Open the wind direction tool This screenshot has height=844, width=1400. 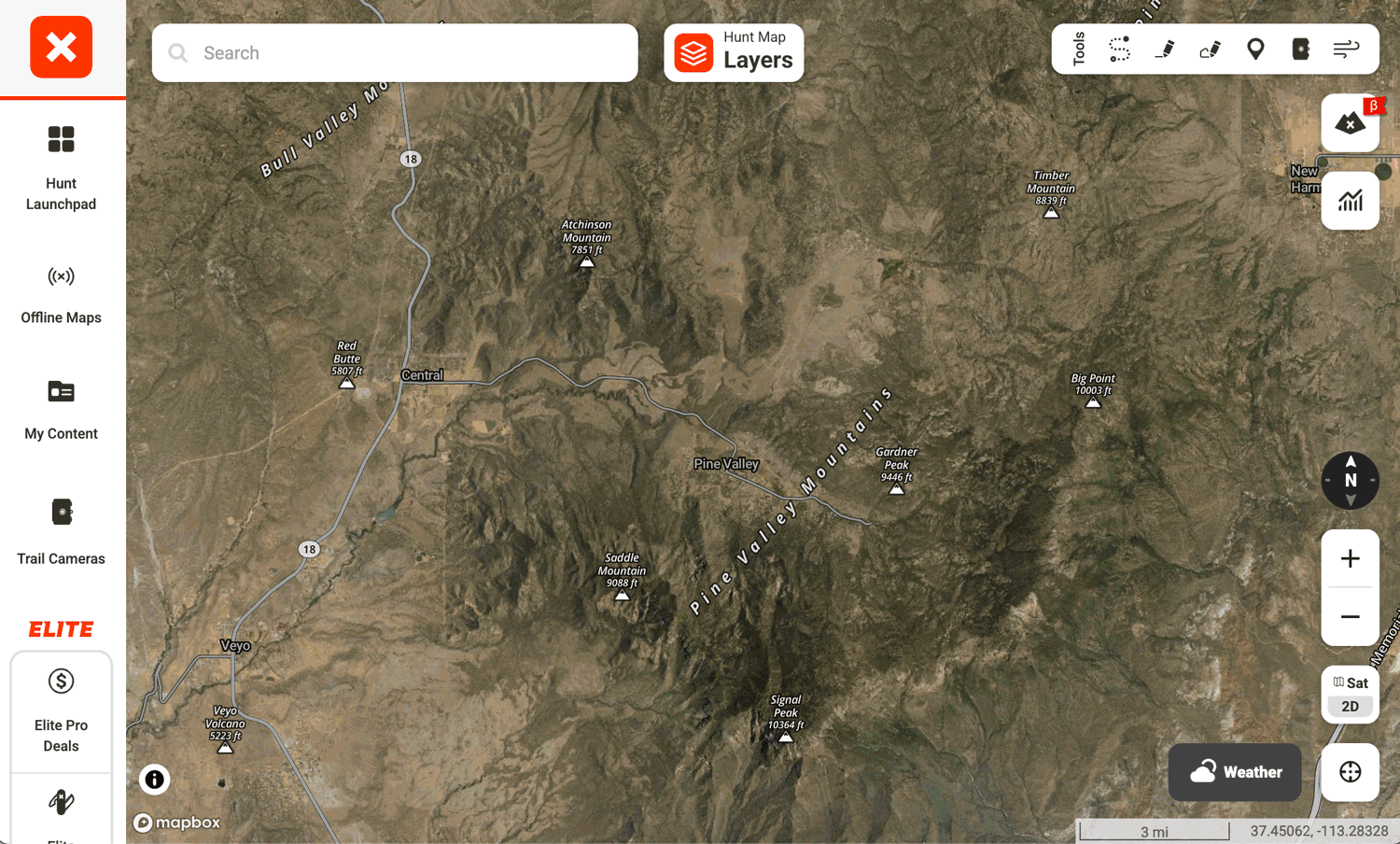pyautogui.click(x=1346, y=49)
